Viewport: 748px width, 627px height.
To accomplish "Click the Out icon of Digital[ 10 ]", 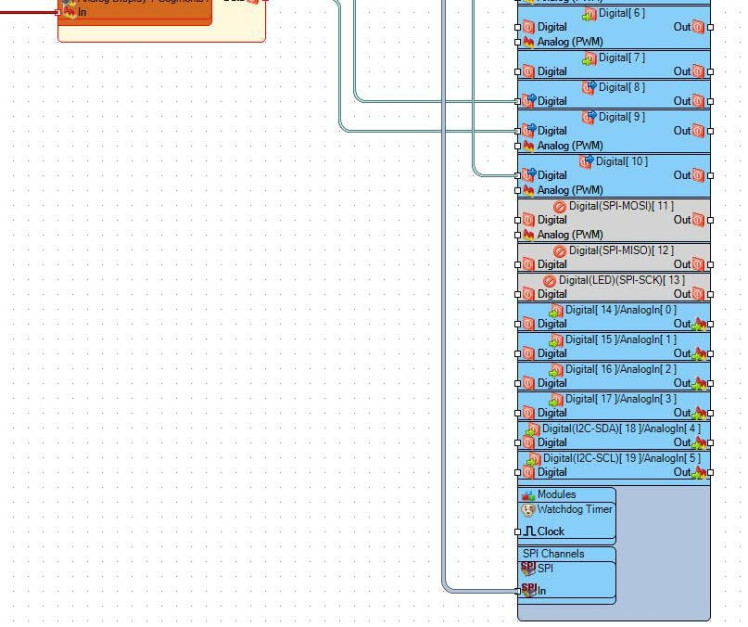I will click(x=698, y=176).
